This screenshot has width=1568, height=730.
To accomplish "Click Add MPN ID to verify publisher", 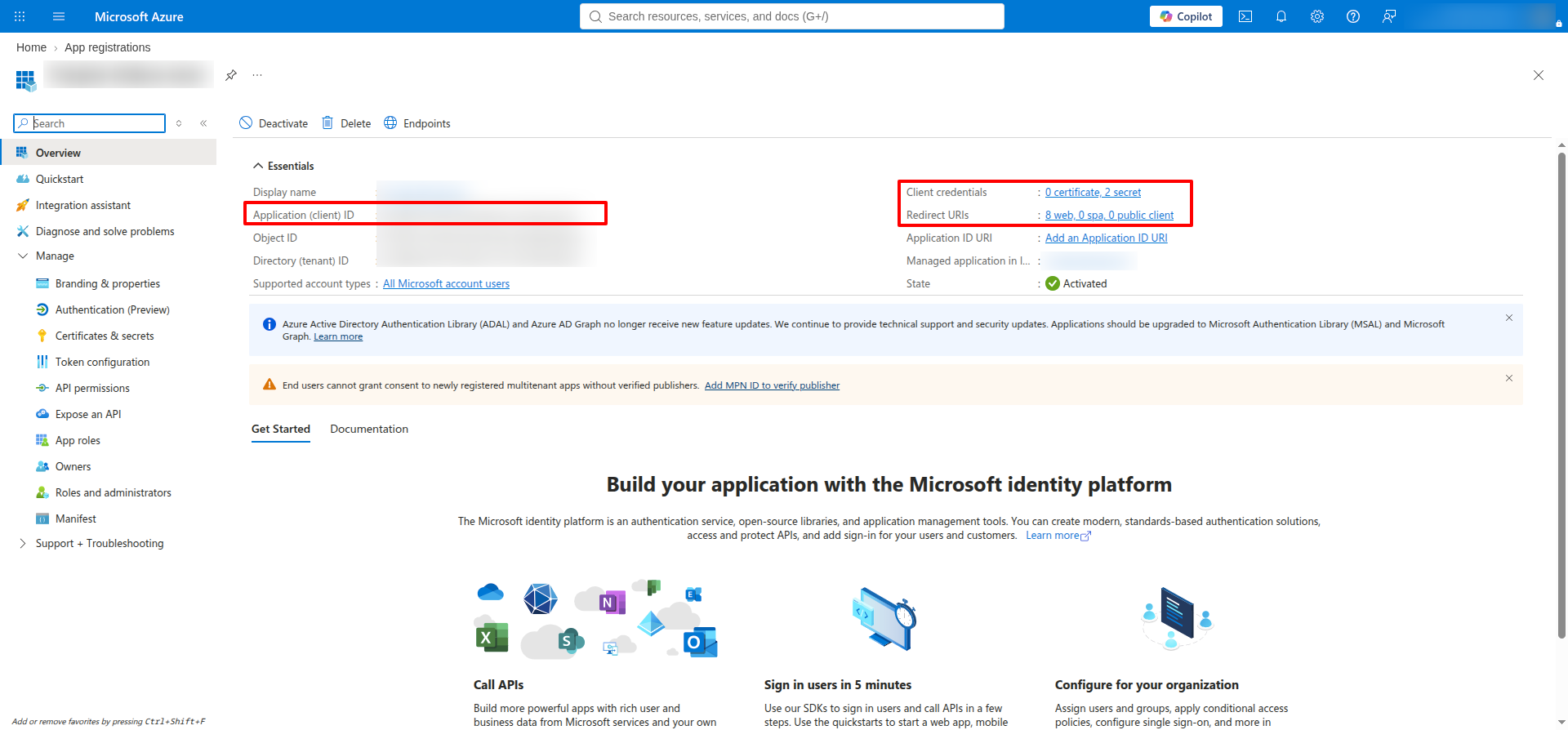I will pos(772,385).
